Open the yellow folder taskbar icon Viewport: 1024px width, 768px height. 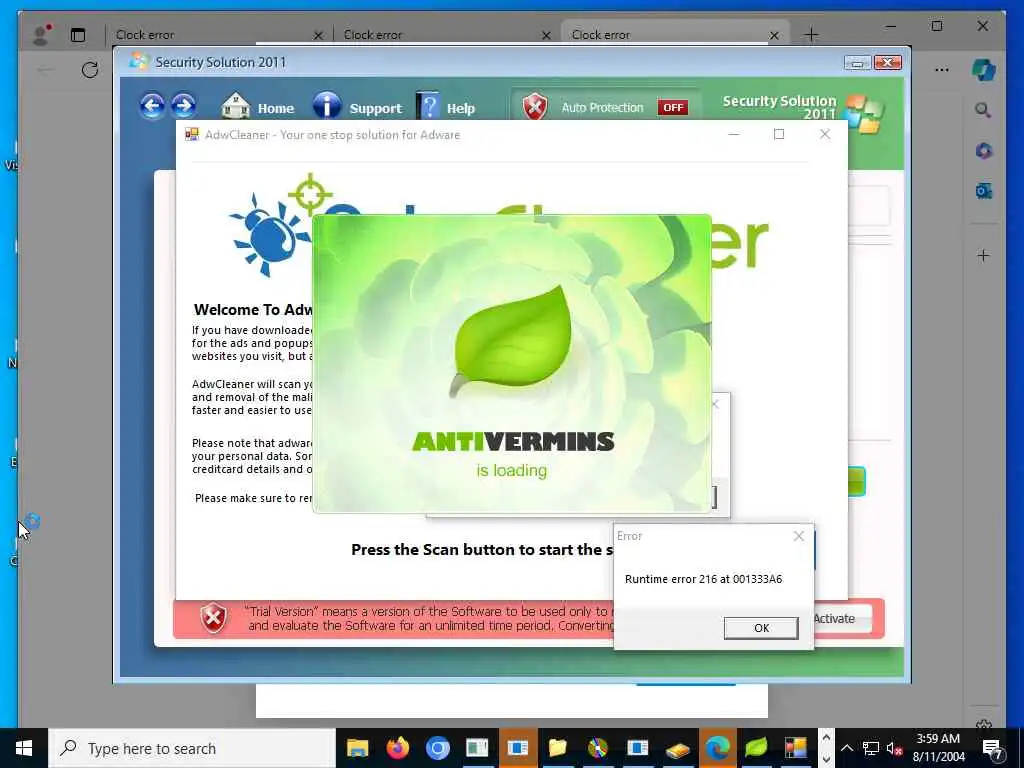pos(557,748)
